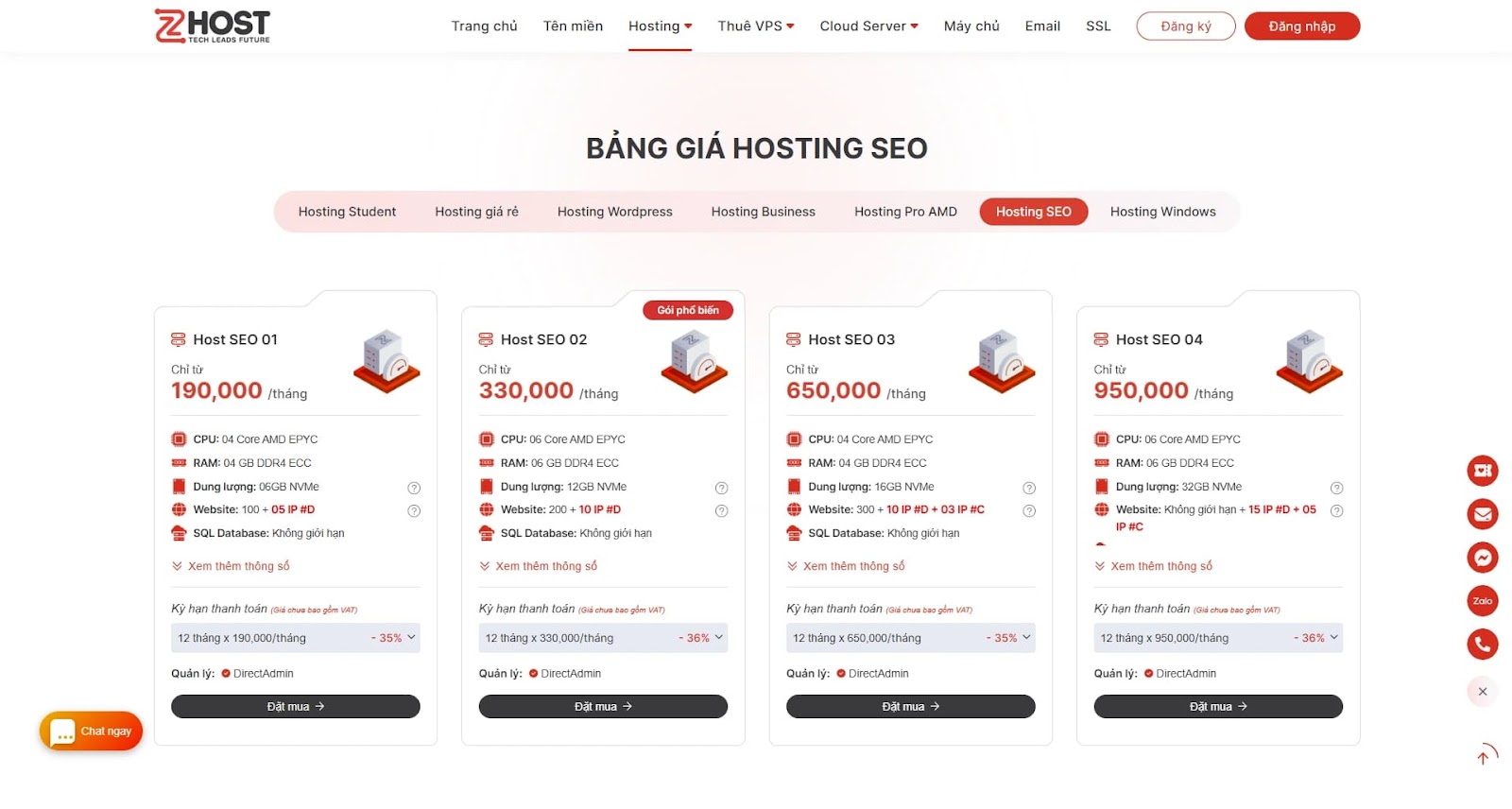Switch to Hosting Pro AMD tab
This screenshot has height=809, width=1512.
coord(906,212)
